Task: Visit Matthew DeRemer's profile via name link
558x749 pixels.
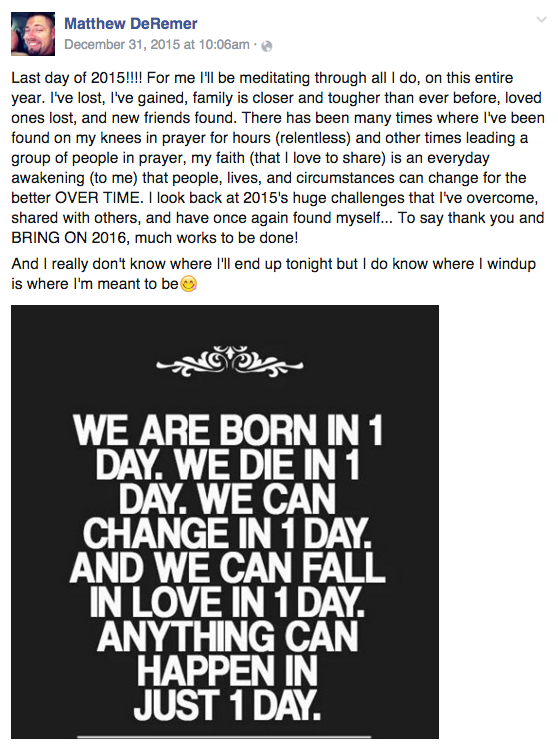Action: (131, 23)
